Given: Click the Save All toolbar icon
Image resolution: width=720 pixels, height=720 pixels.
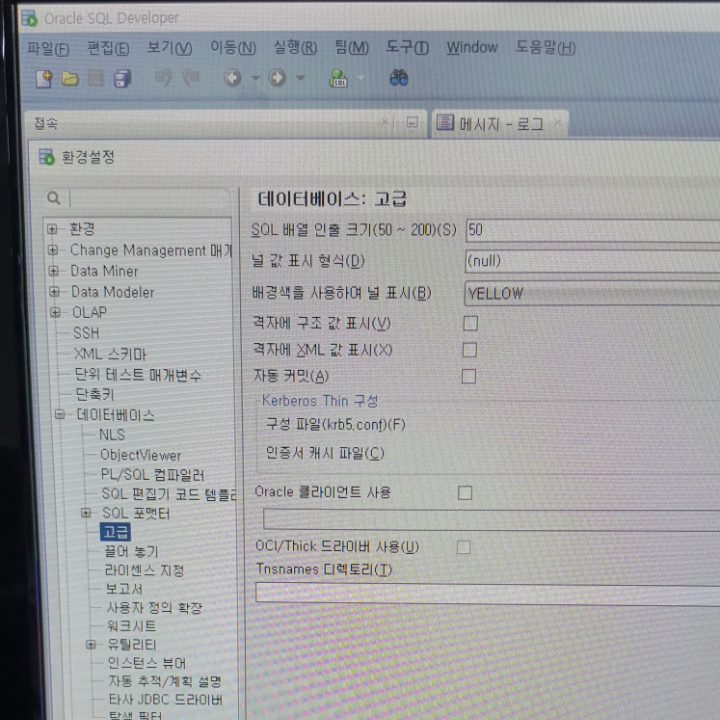Looking at the screenshot, I should (x=122, y=78).
